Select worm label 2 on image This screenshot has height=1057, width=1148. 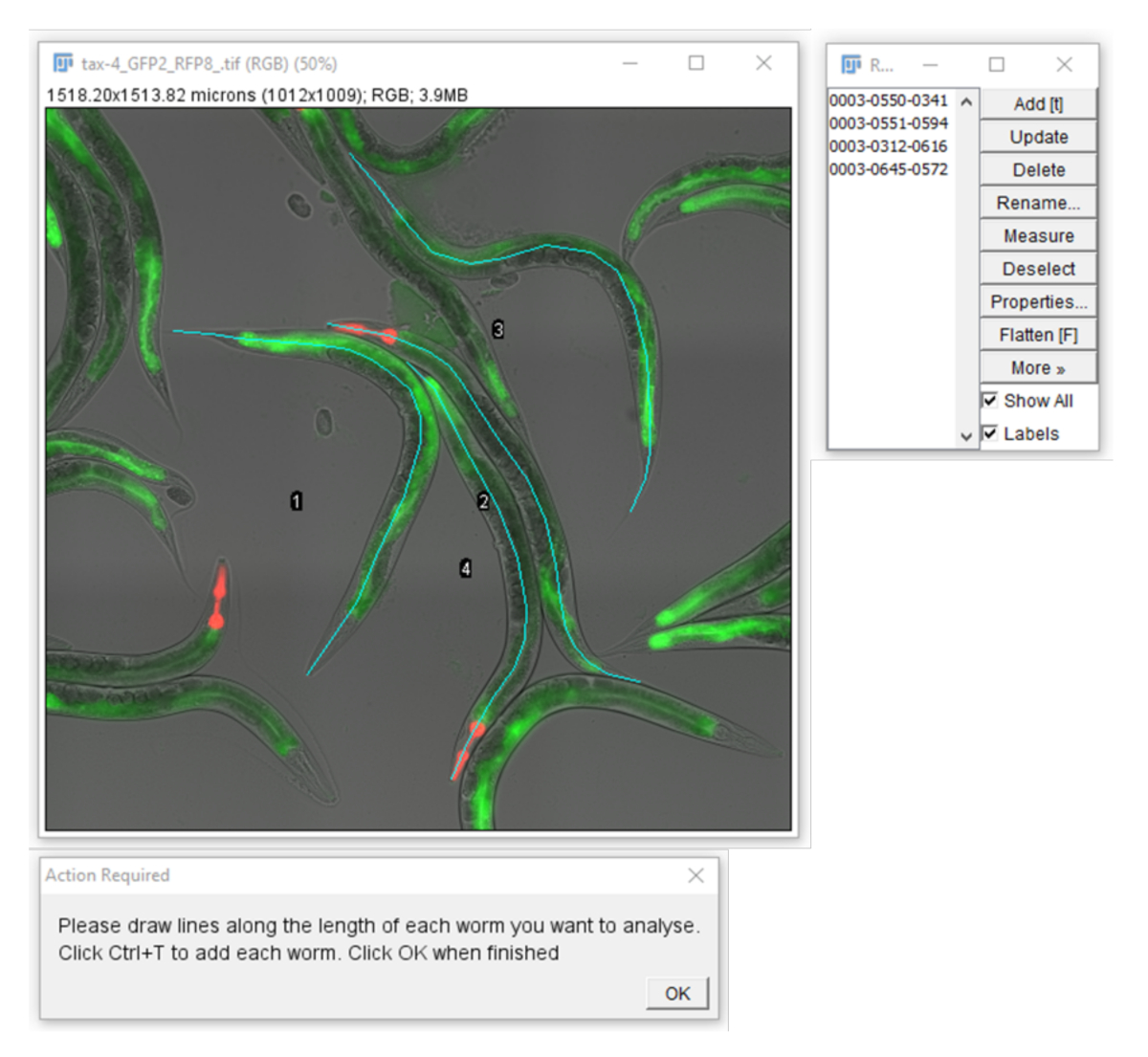pos(483,501)
